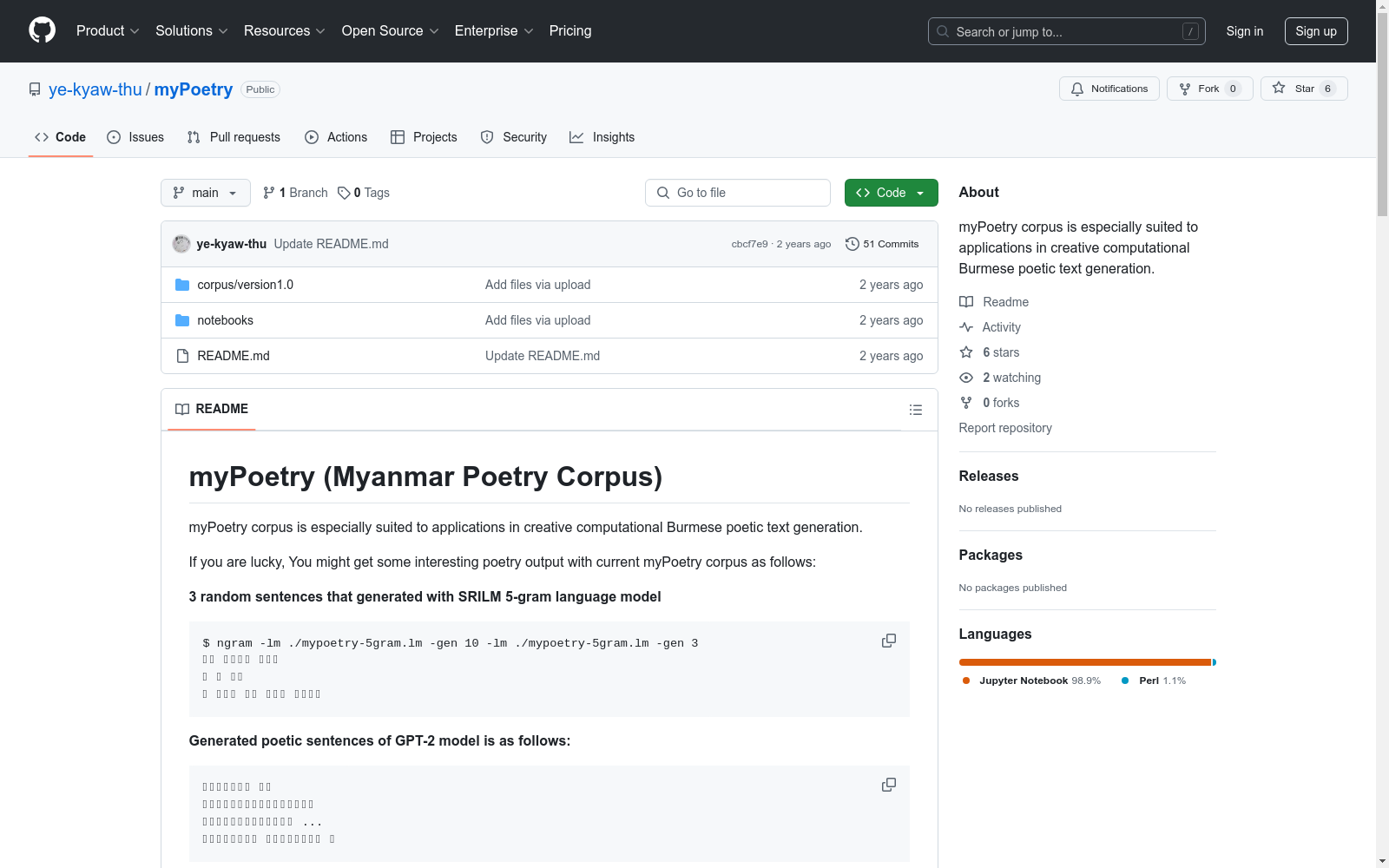Screen dimensions: 1389x868
Task: View the 0 Tags list
Action: (364, 193)
